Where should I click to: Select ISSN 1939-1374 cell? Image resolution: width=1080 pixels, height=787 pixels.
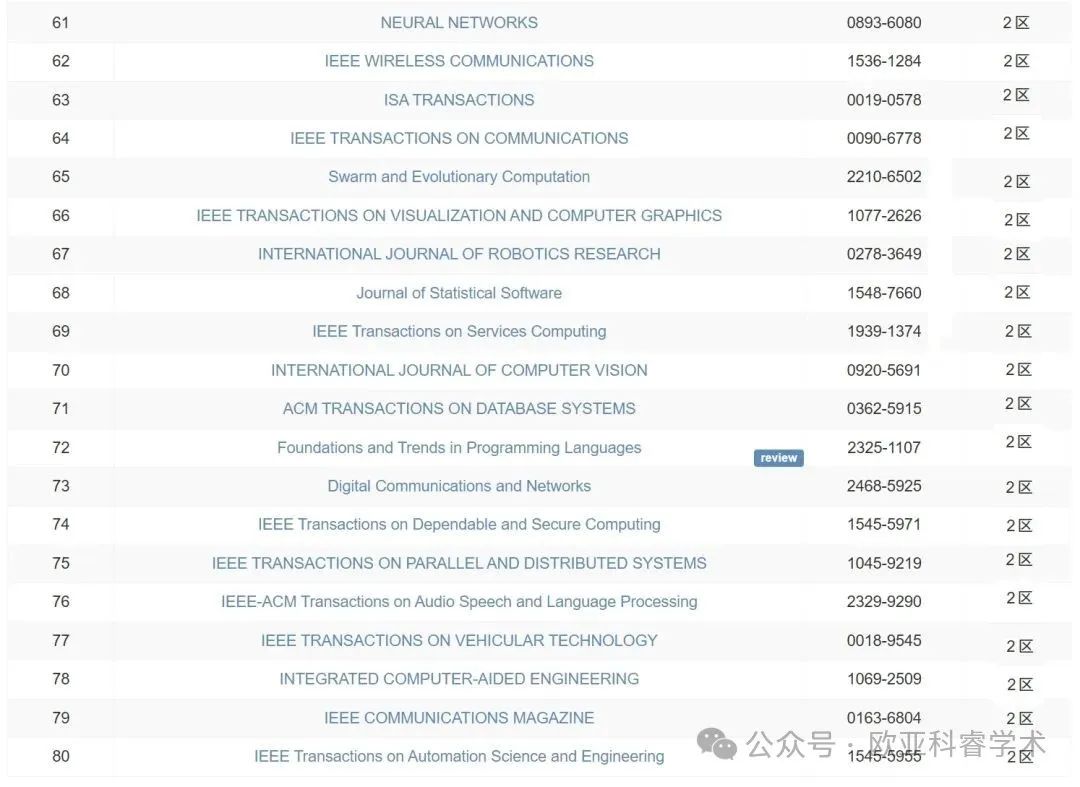[x=884, y=331]
